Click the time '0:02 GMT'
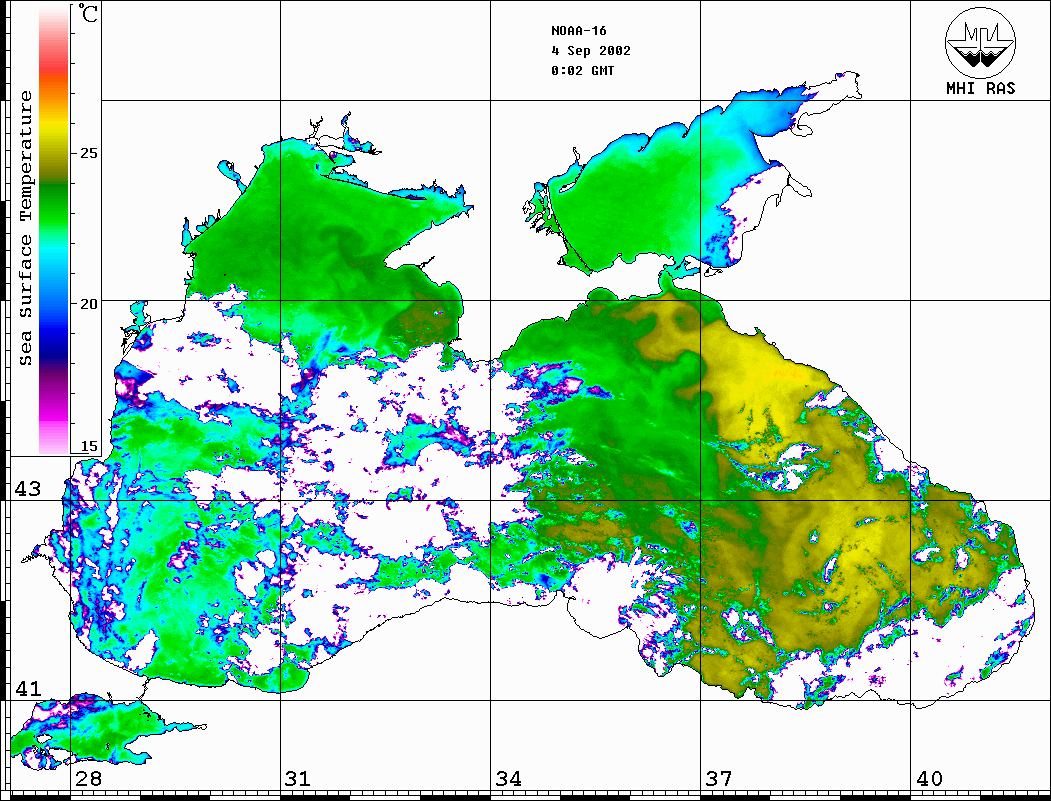The width and height of the screenshot is (1051, 801). [582, 70]
